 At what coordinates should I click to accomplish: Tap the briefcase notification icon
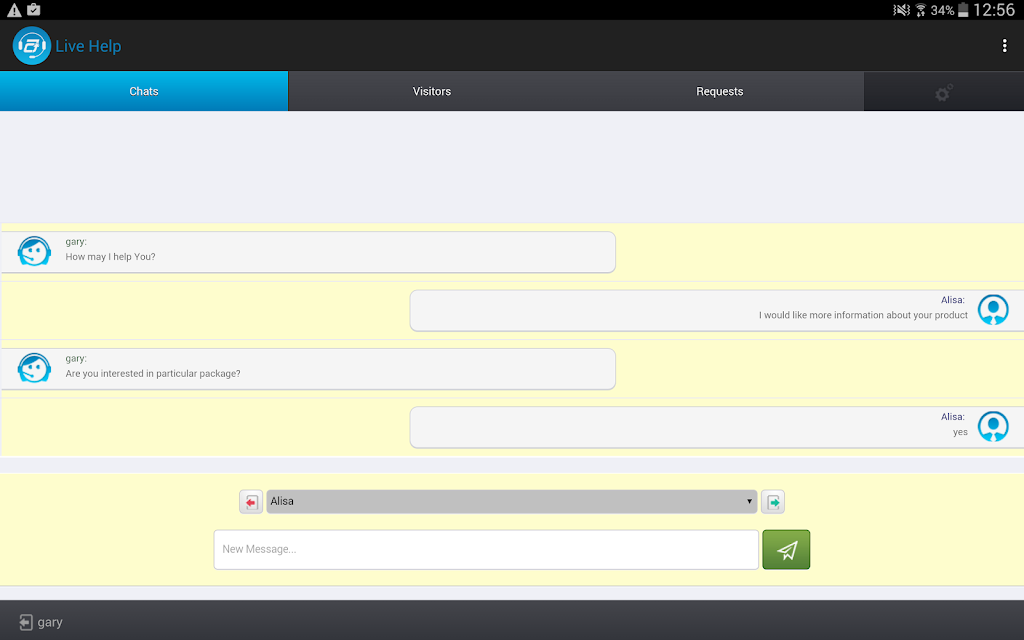point(34,10)
